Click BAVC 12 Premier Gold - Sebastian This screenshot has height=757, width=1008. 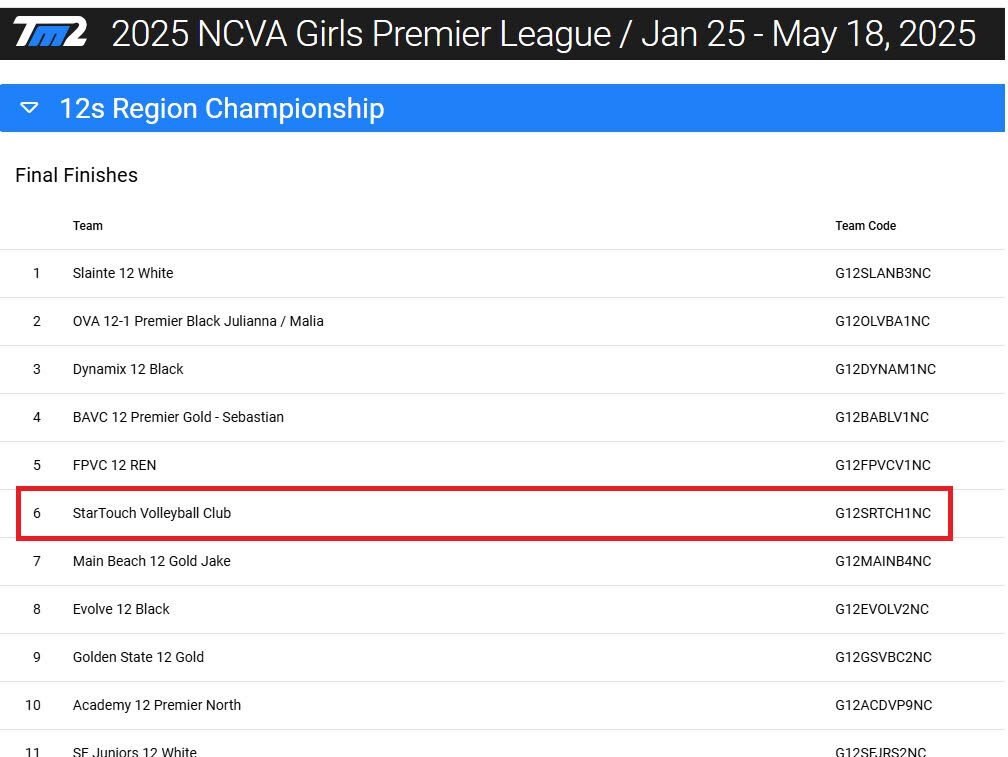178,417
